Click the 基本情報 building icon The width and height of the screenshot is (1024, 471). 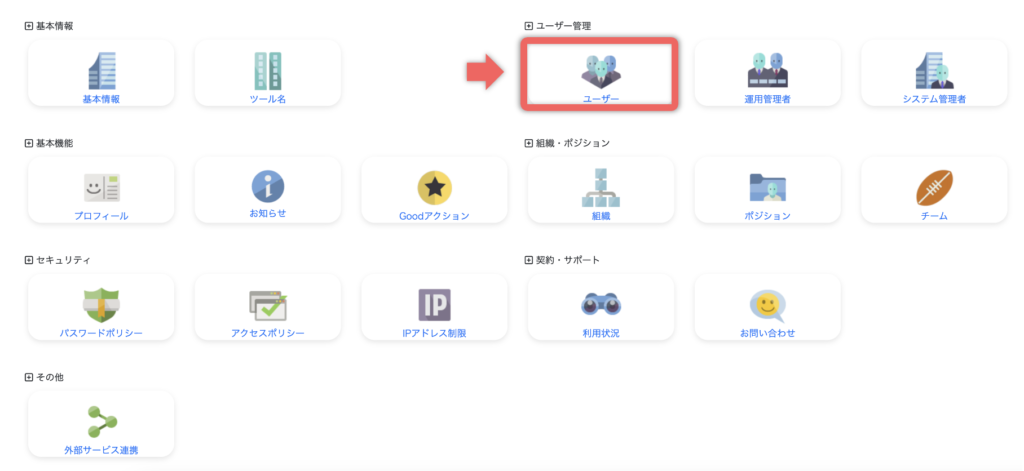coord(101,70)
